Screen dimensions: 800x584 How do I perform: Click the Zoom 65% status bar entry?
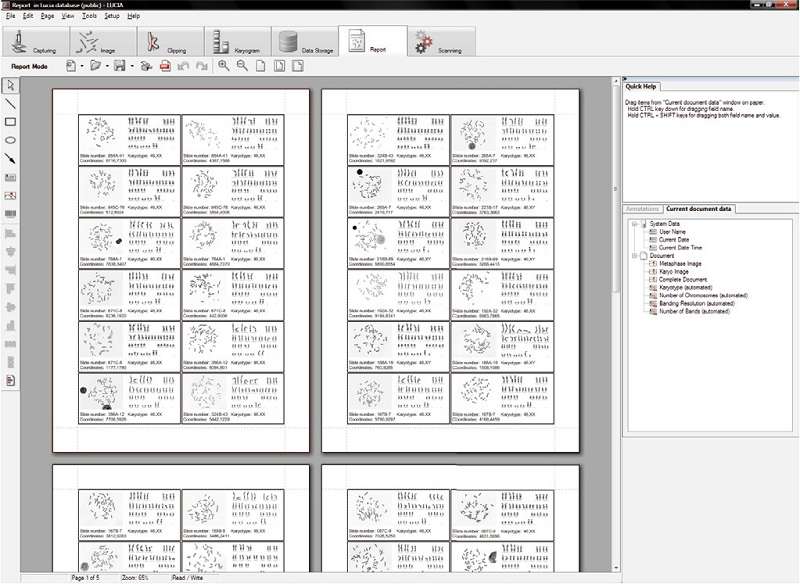pos(135,578)
